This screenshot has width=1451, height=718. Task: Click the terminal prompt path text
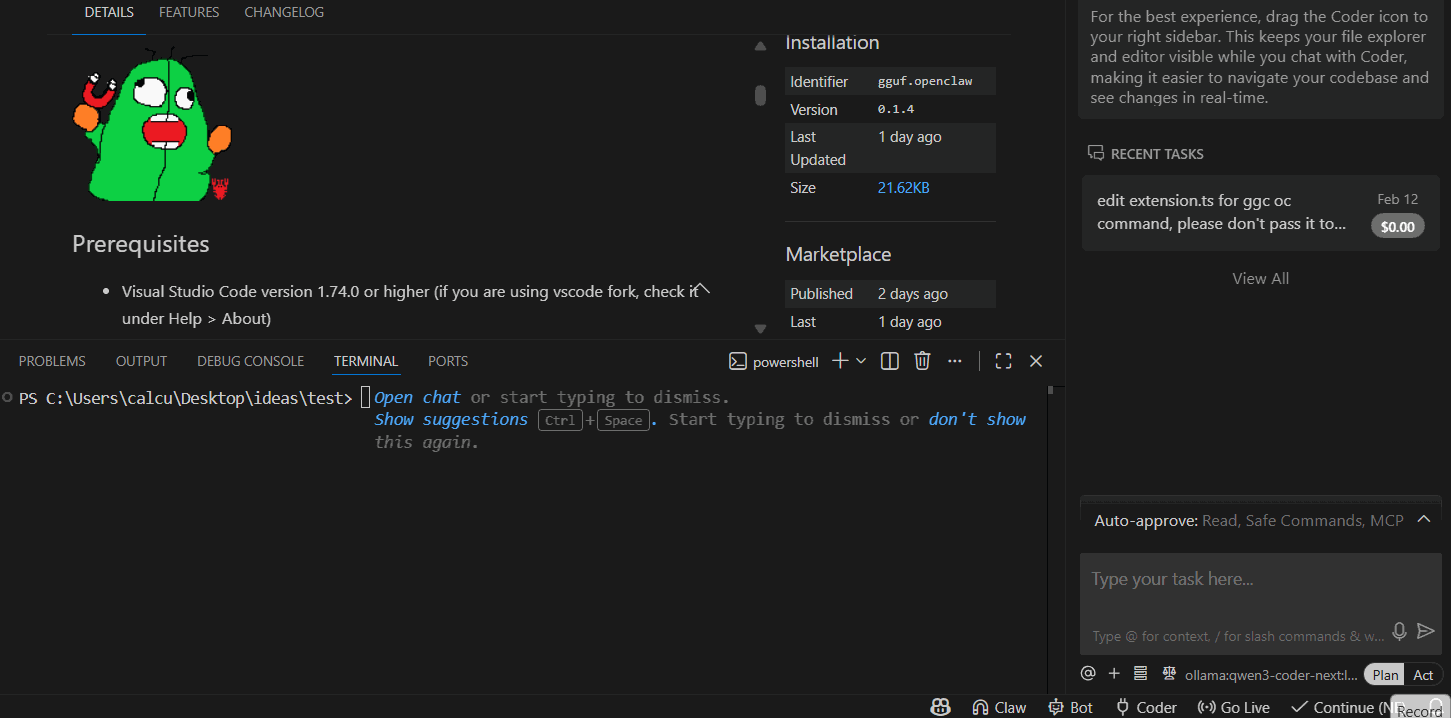click(x=185, y=397)
